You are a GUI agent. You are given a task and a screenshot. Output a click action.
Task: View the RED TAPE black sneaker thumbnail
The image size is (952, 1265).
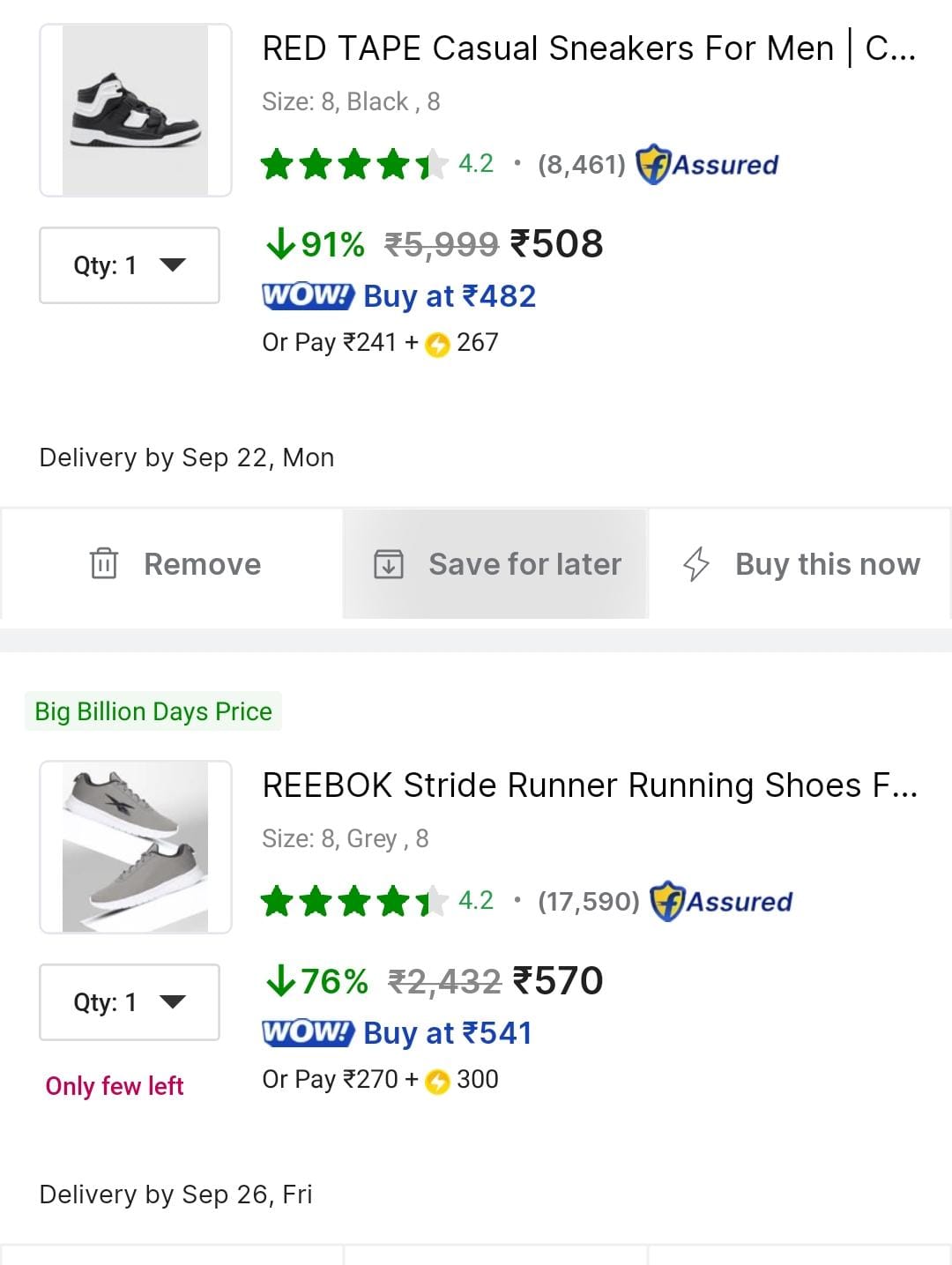136,110
